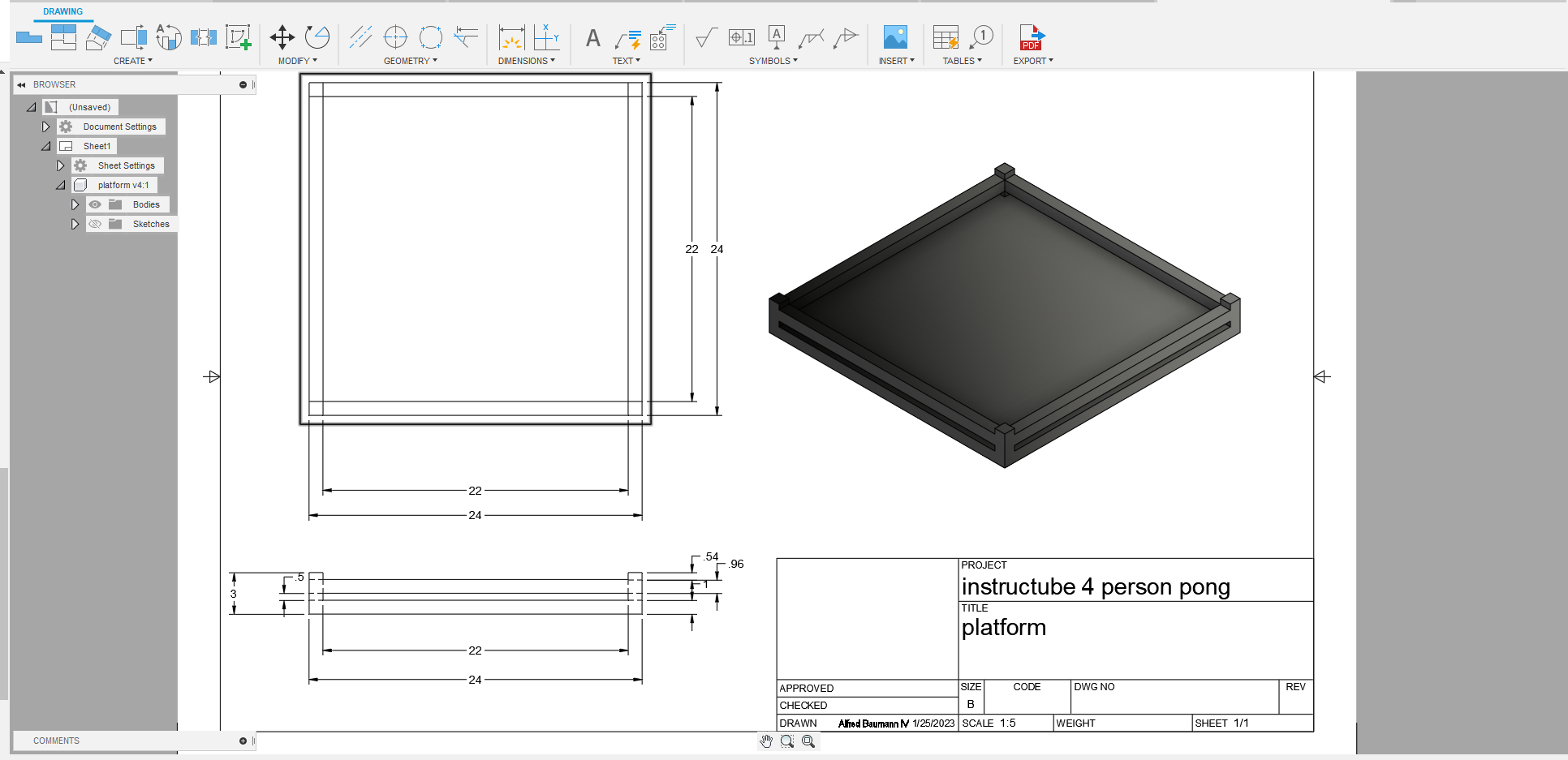Screen dimensions: 1568x760
Task: Open the Symbols menu
Action: [x=773, y=60]
